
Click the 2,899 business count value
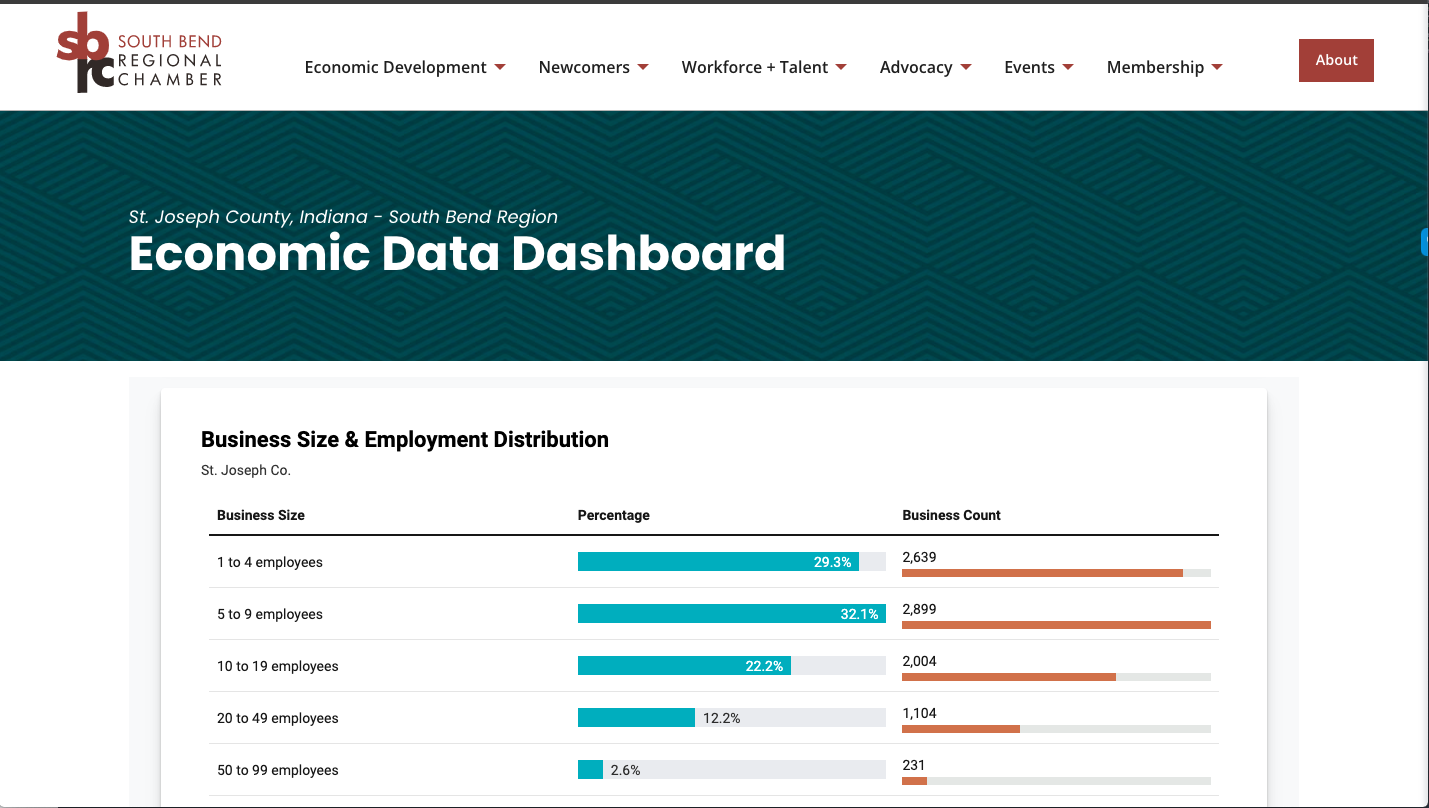[919, 609]
